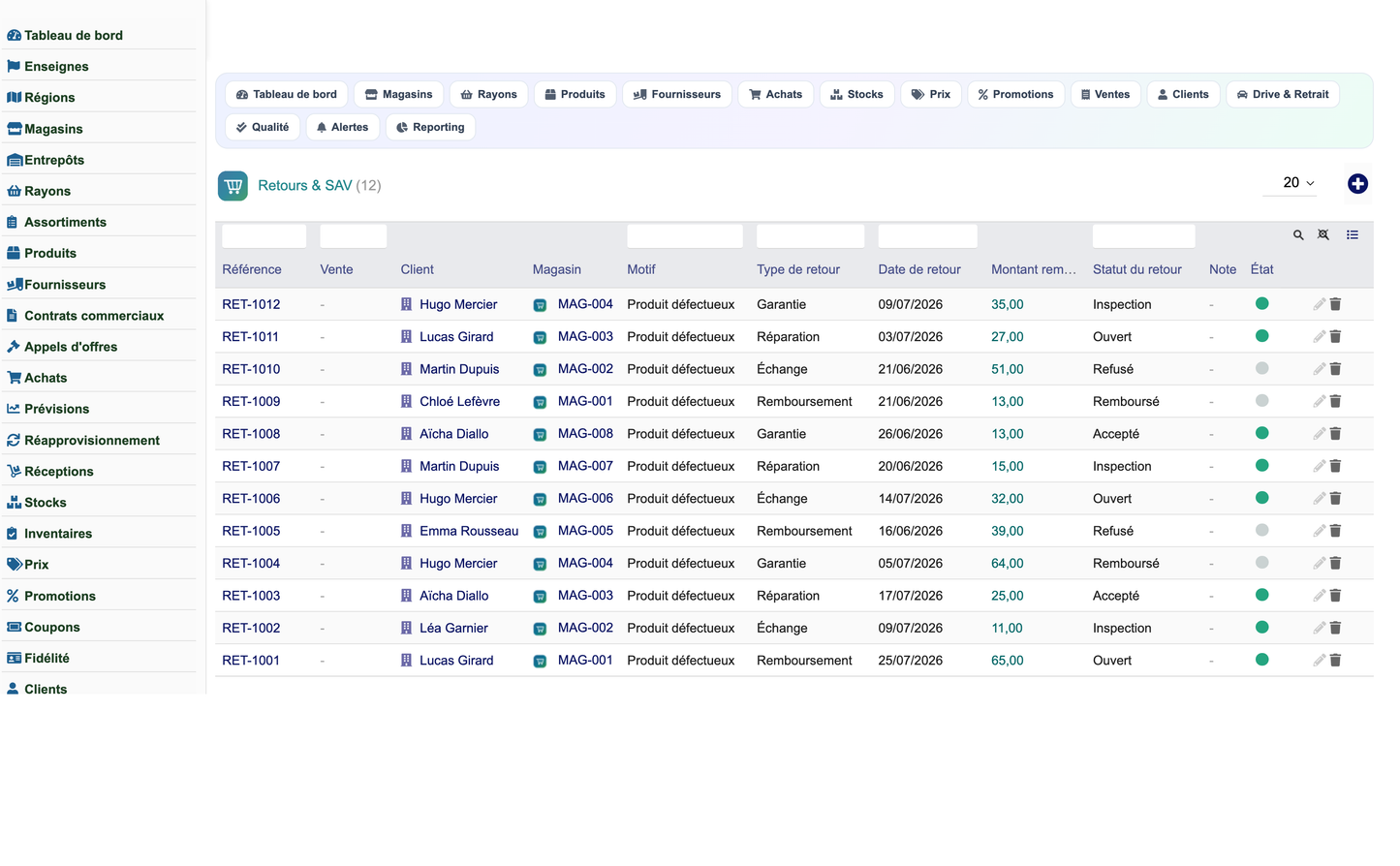
Task: Click the Vente filter input field
Action: (x=354, y=236)
